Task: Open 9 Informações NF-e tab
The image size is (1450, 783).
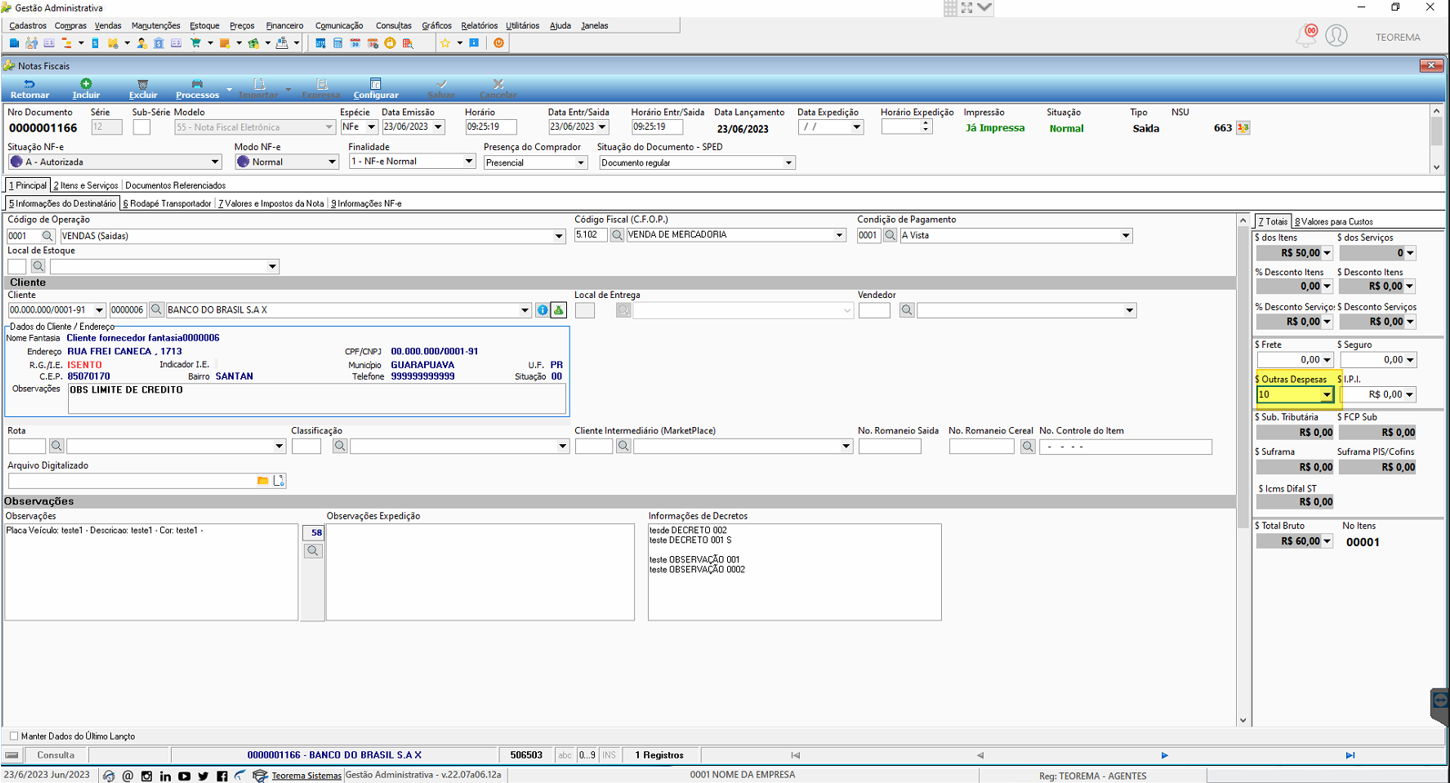Action: pos(366,203)
